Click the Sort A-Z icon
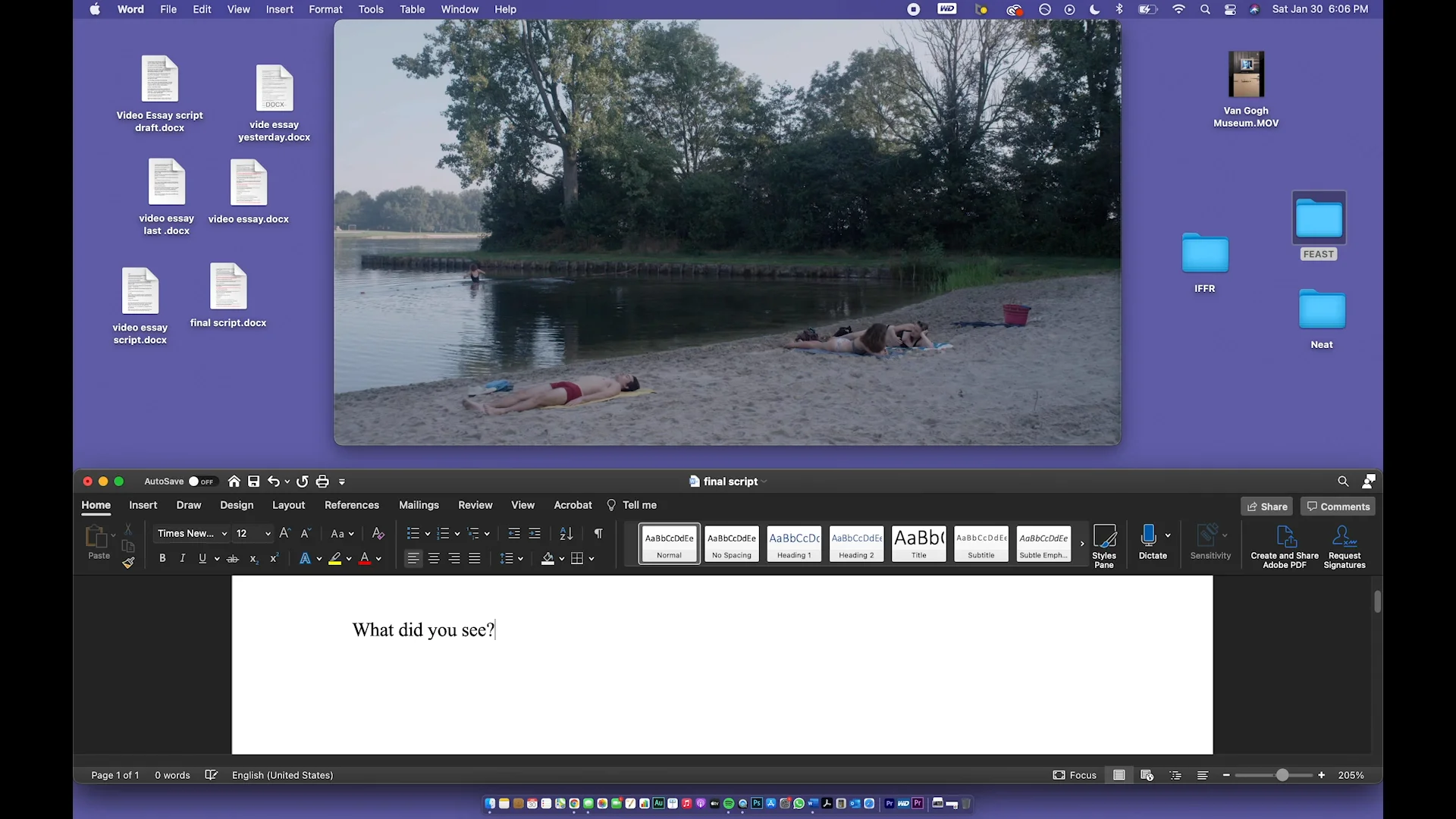This screenshot has width=1456, height=819. pos(566,534)
